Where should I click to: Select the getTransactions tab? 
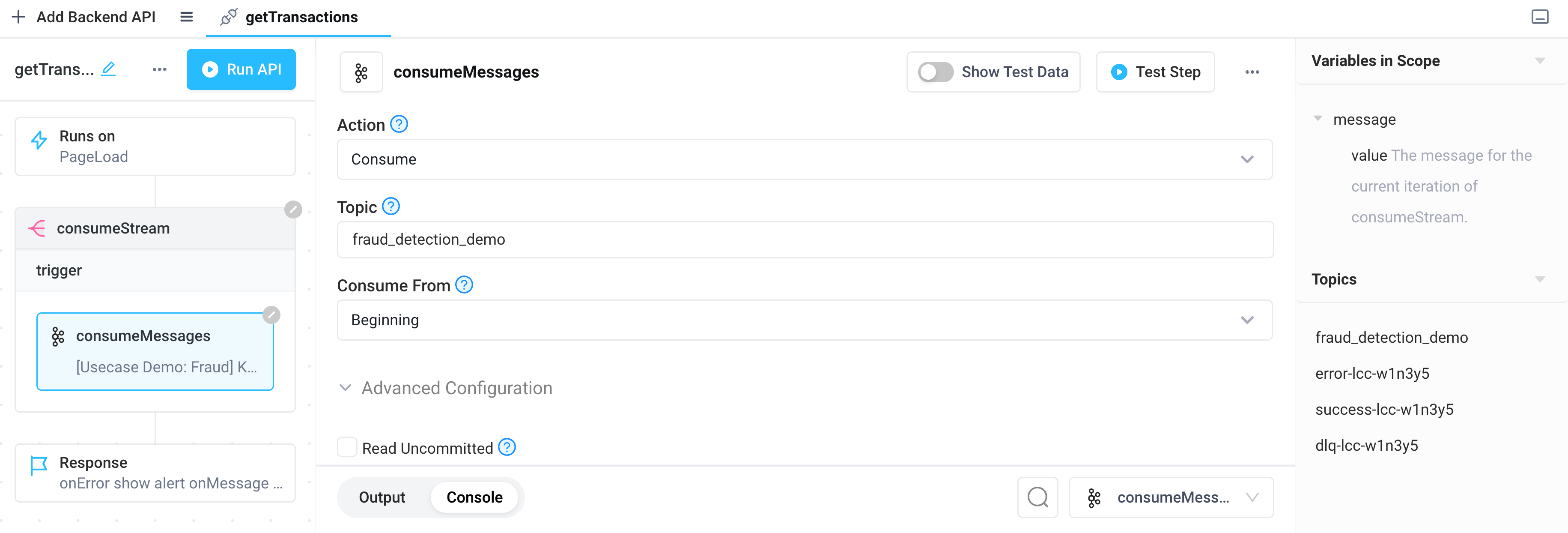coord(298,17)
